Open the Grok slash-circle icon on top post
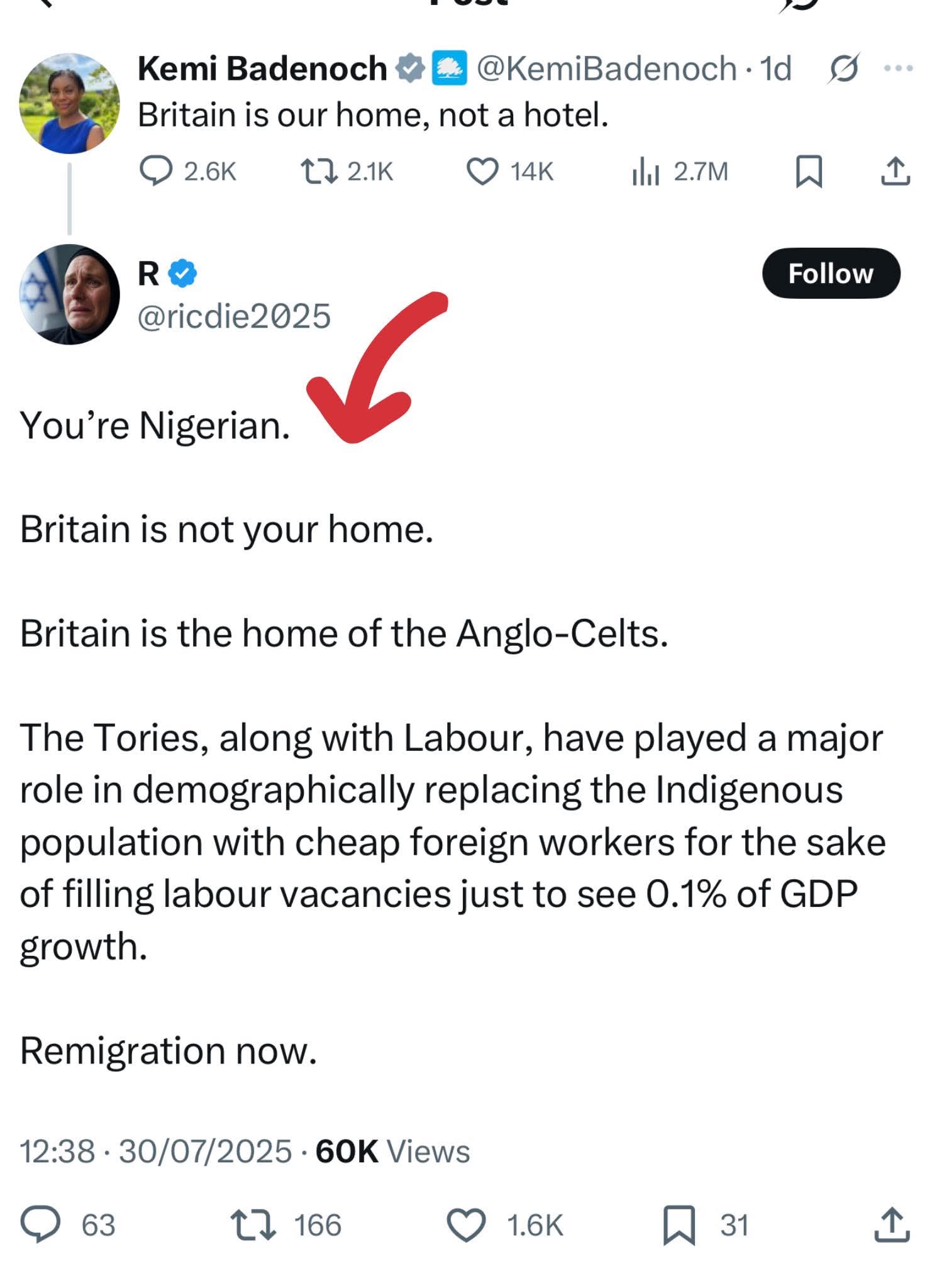The image size is (937, 1288). [843, 68]
